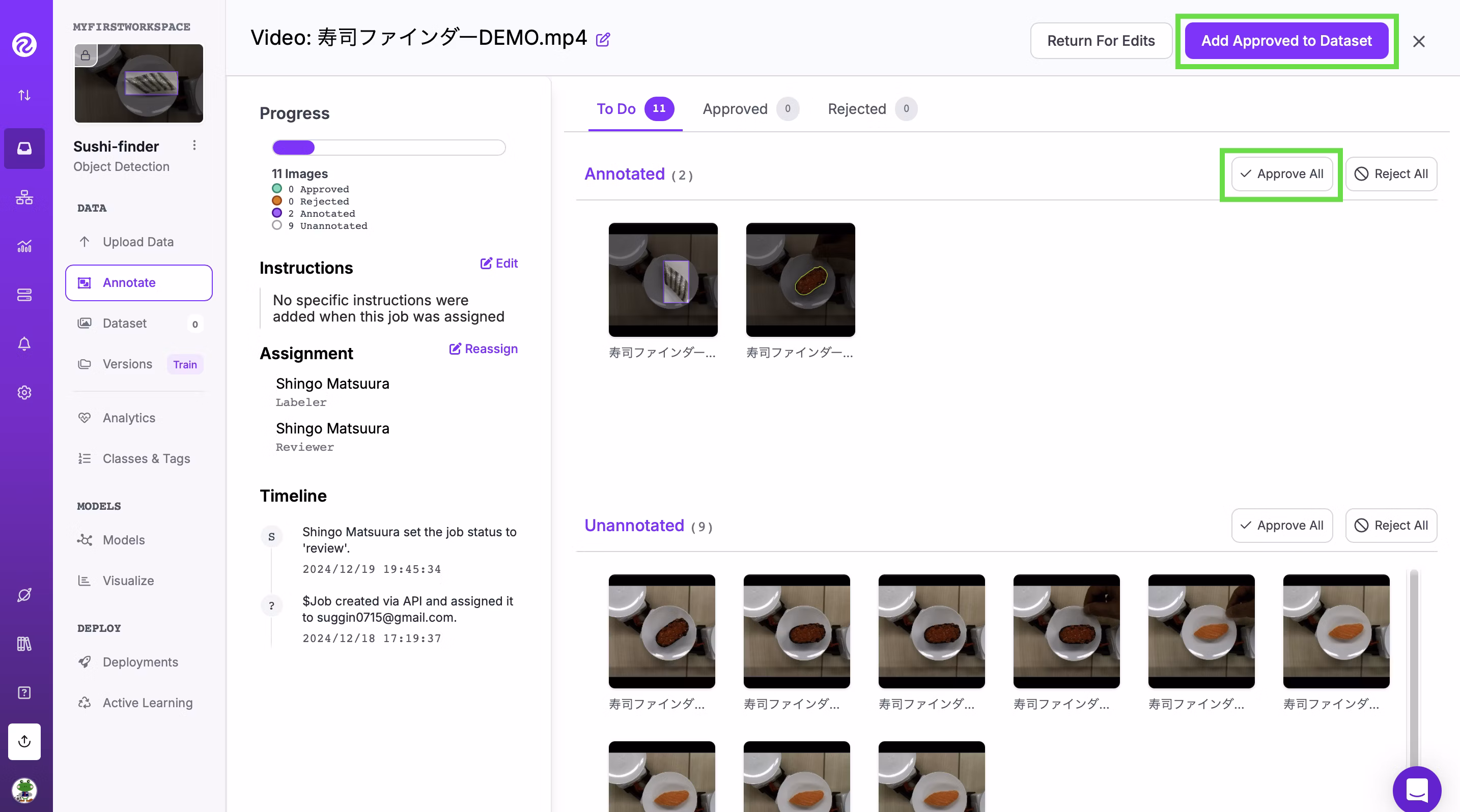This screenshot has width=1460, height=812.
Task: Click the '9 Unannotated' legend entry
Action: click(320, 225)
